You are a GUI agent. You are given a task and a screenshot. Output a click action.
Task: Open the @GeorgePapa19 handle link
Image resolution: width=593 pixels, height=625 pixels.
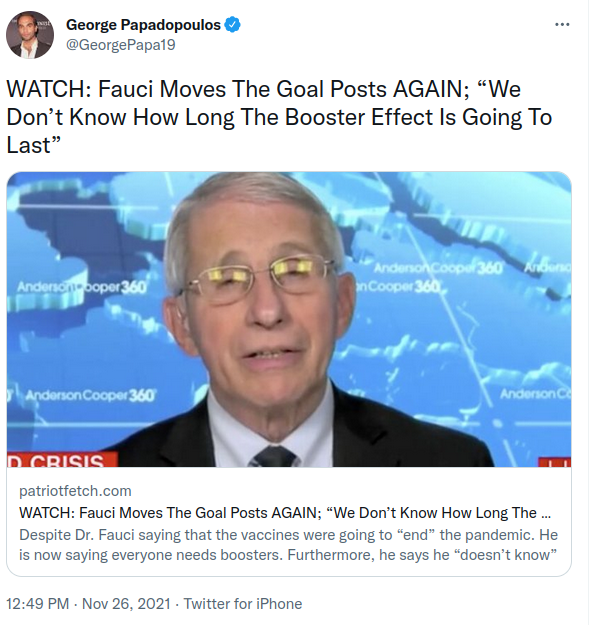pos(121,45)
